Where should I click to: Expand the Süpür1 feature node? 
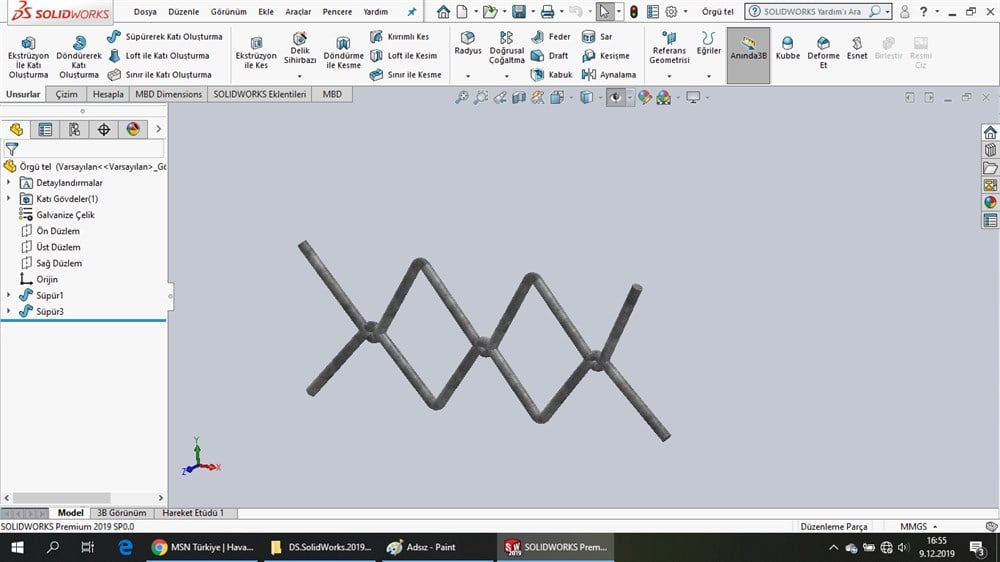click(9, 295)
